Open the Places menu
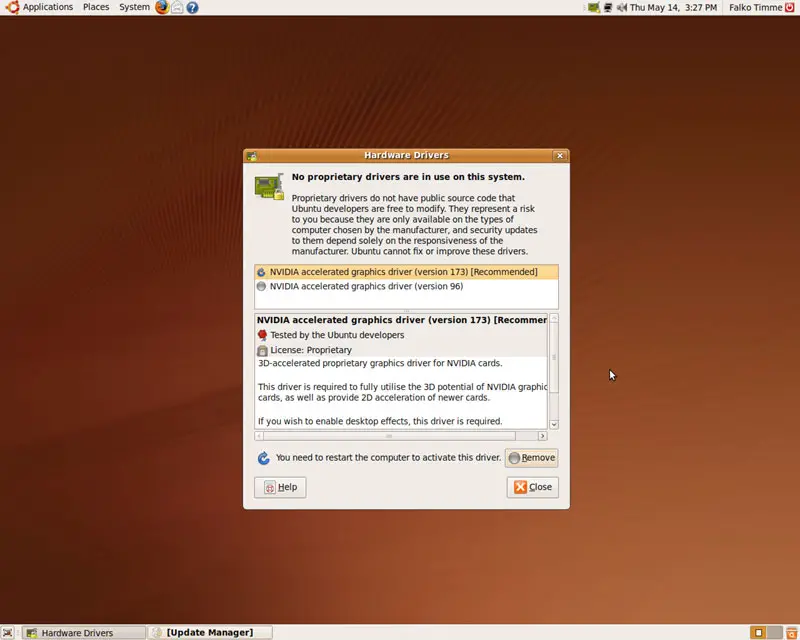Screen dimensions: 800x640 (96, 7)
